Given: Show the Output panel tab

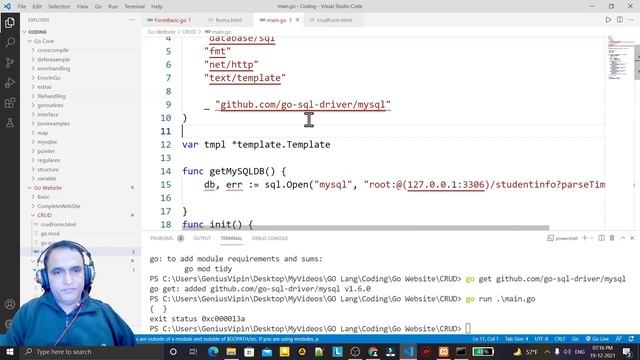Looking at the screenshot, I should point(202,238).
